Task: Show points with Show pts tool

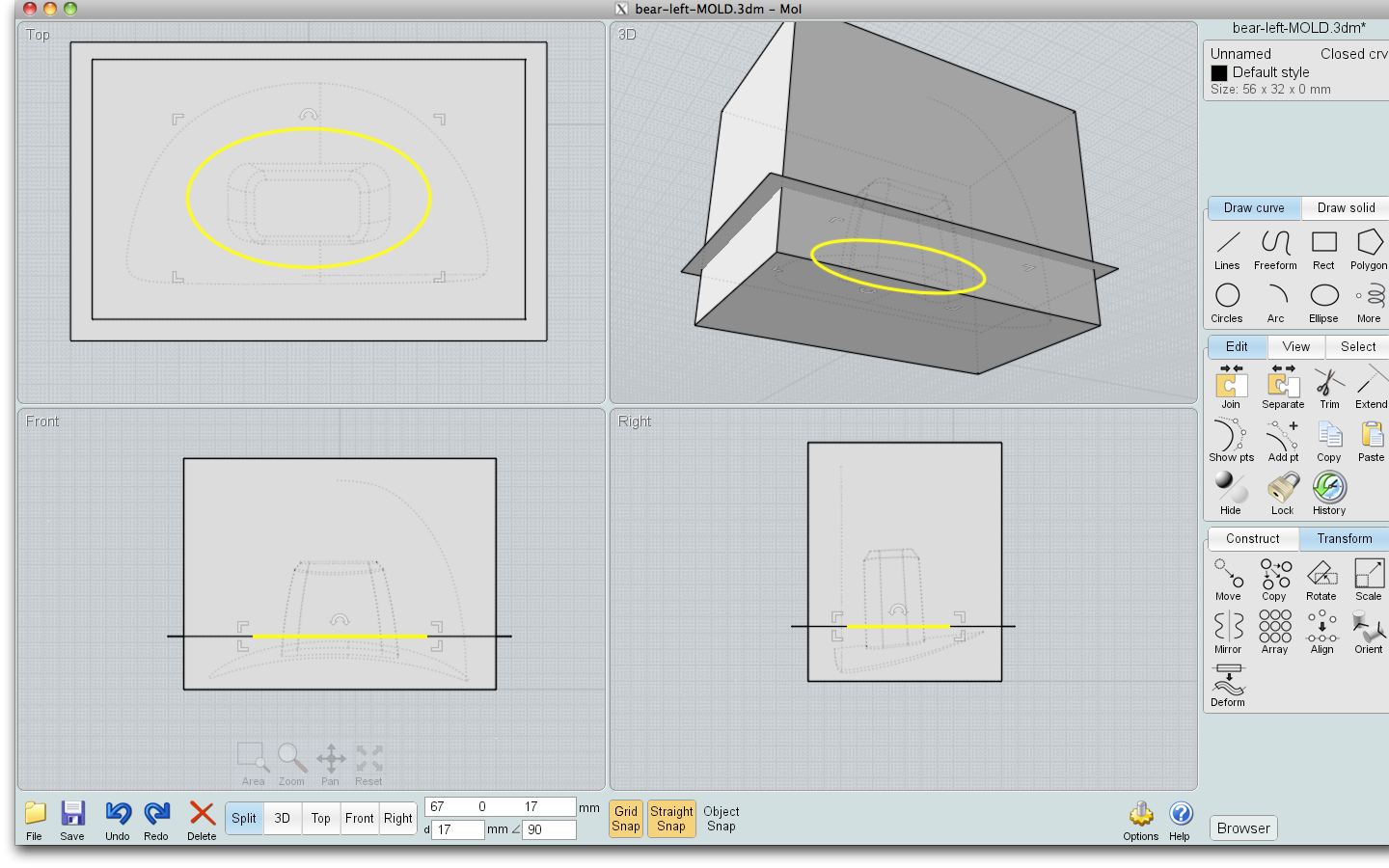Action: pyautogui.click(x=1230, y=440)
